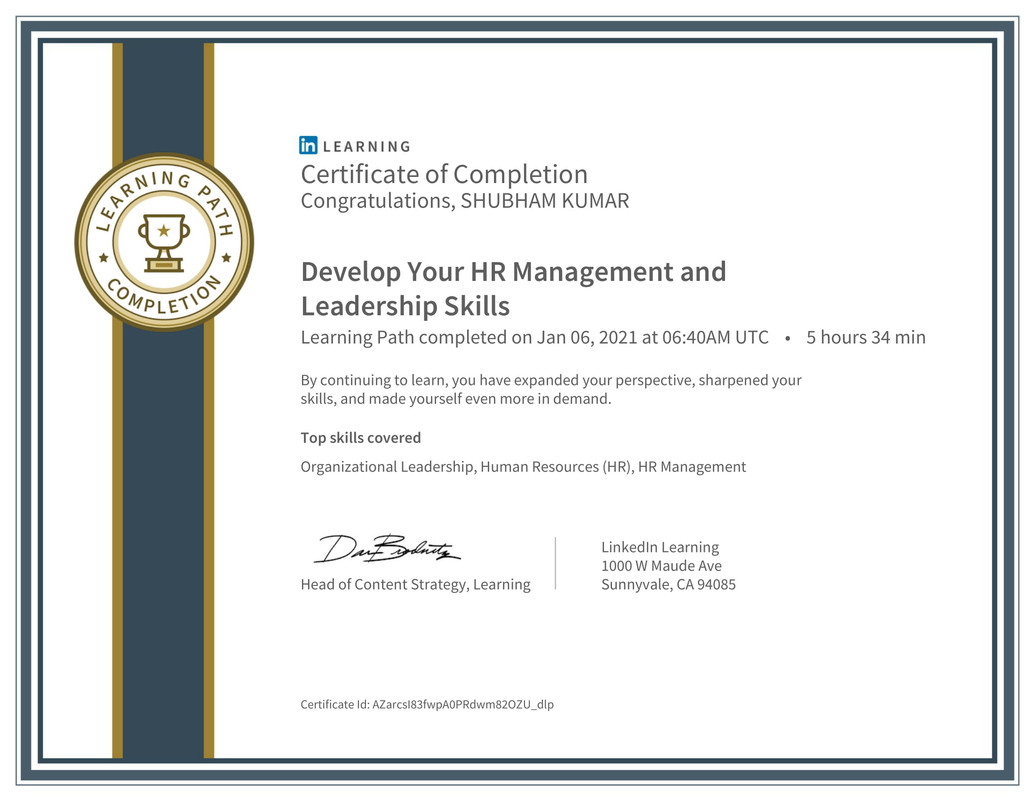This screenshot has width=1035, height=800.
Task: Click the 'Certificate of Completion' heading
Action: pos(444,174)
